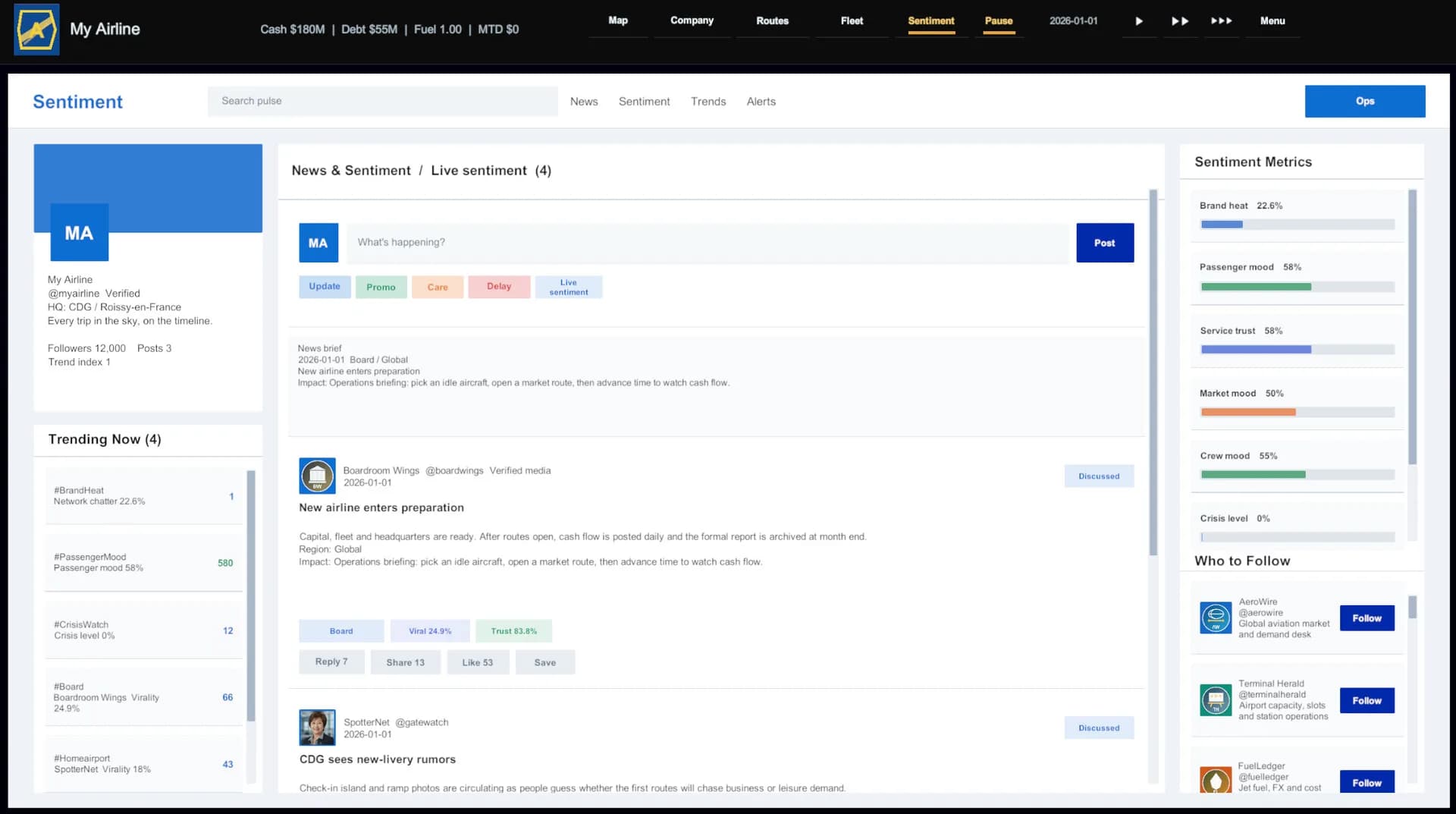Click the Market mood progress bar
Image resolution: width=1456 pixels, height=814 pixels.
pos(1298,412)
